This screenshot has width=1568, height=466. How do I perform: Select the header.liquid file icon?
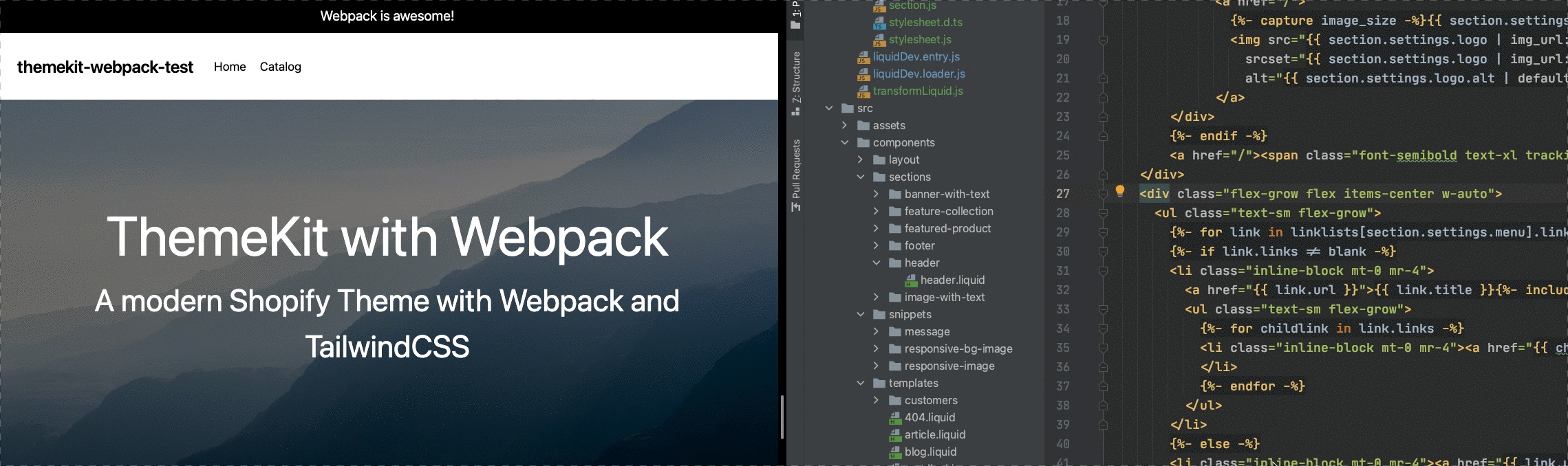tap(911, 280)
